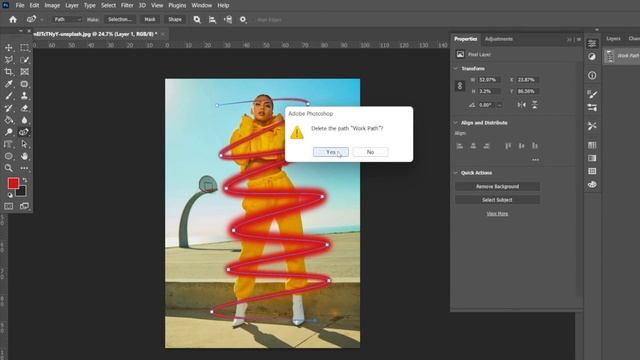Select the Path Selection arrow tool
The image size is (640, 360).
[24, 144]
